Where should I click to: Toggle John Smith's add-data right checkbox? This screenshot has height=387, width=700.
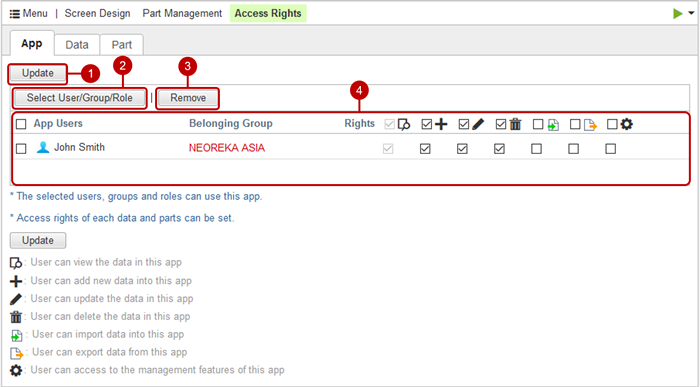point(425,149)
